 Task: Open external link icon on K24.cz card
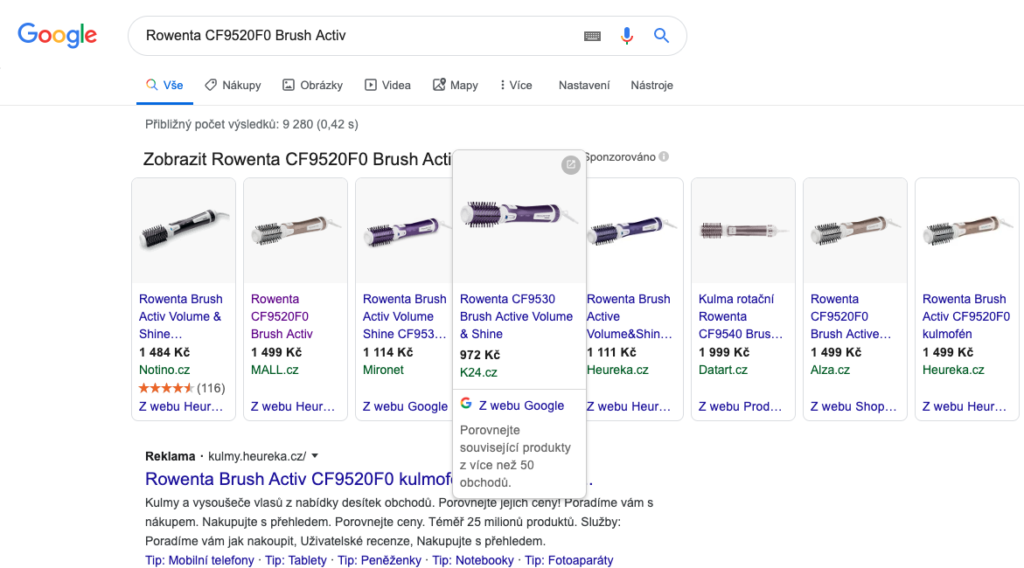(x=571, y=165)
